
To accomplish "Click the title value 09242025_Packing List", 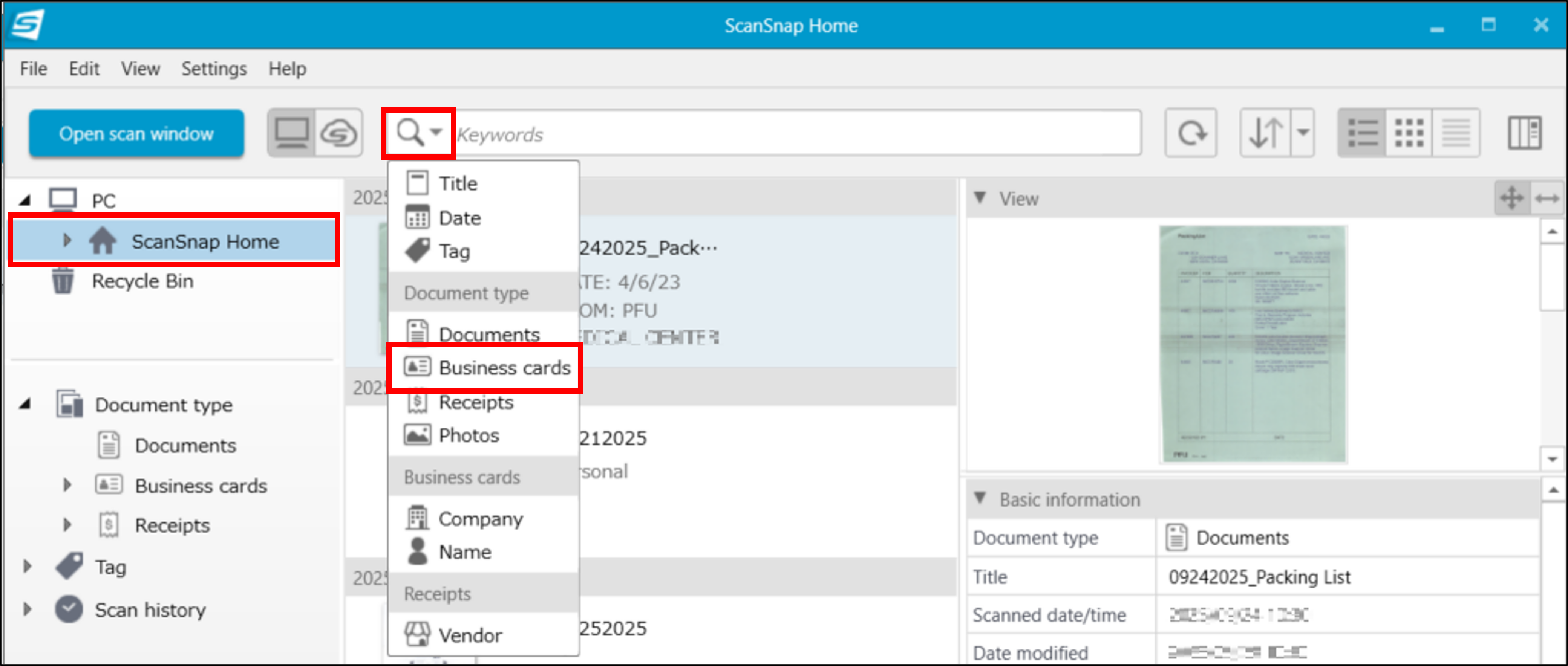I will [1259, 577].
